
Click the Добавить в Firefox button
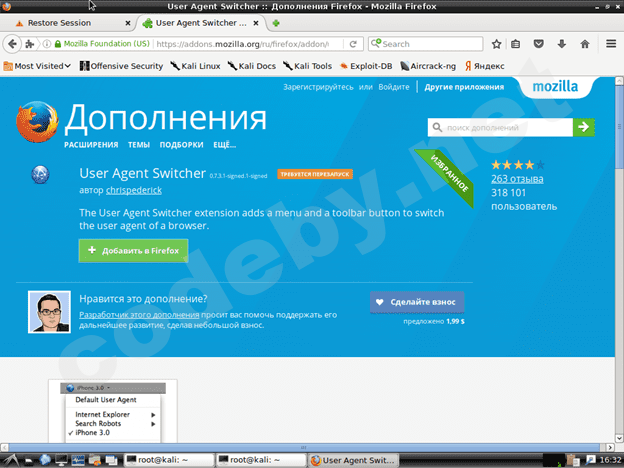pyautogui.click(x=133, y=251)
